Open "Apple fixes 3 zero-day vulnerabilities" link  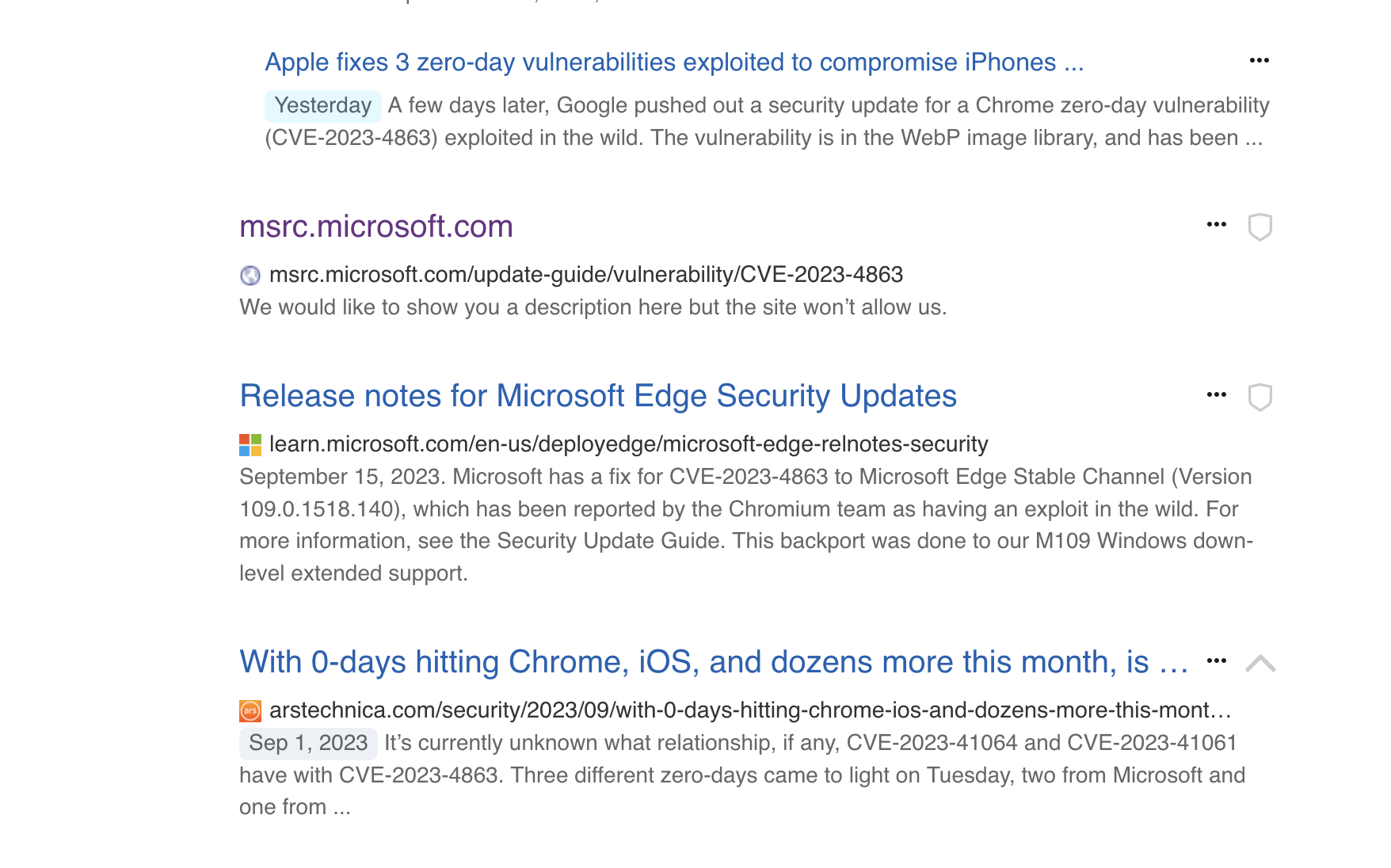[673, 63]
